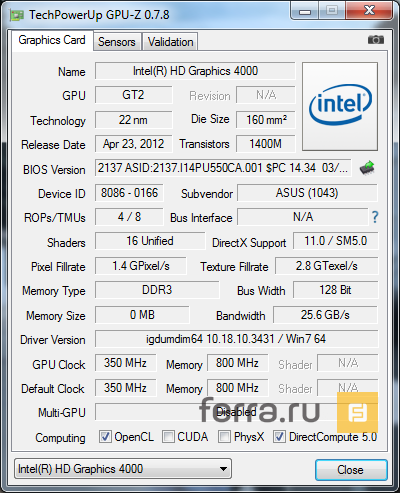Toggle the PhysX checkbox
This screenshot has height=493, width=400.
(x=224, y=437)
